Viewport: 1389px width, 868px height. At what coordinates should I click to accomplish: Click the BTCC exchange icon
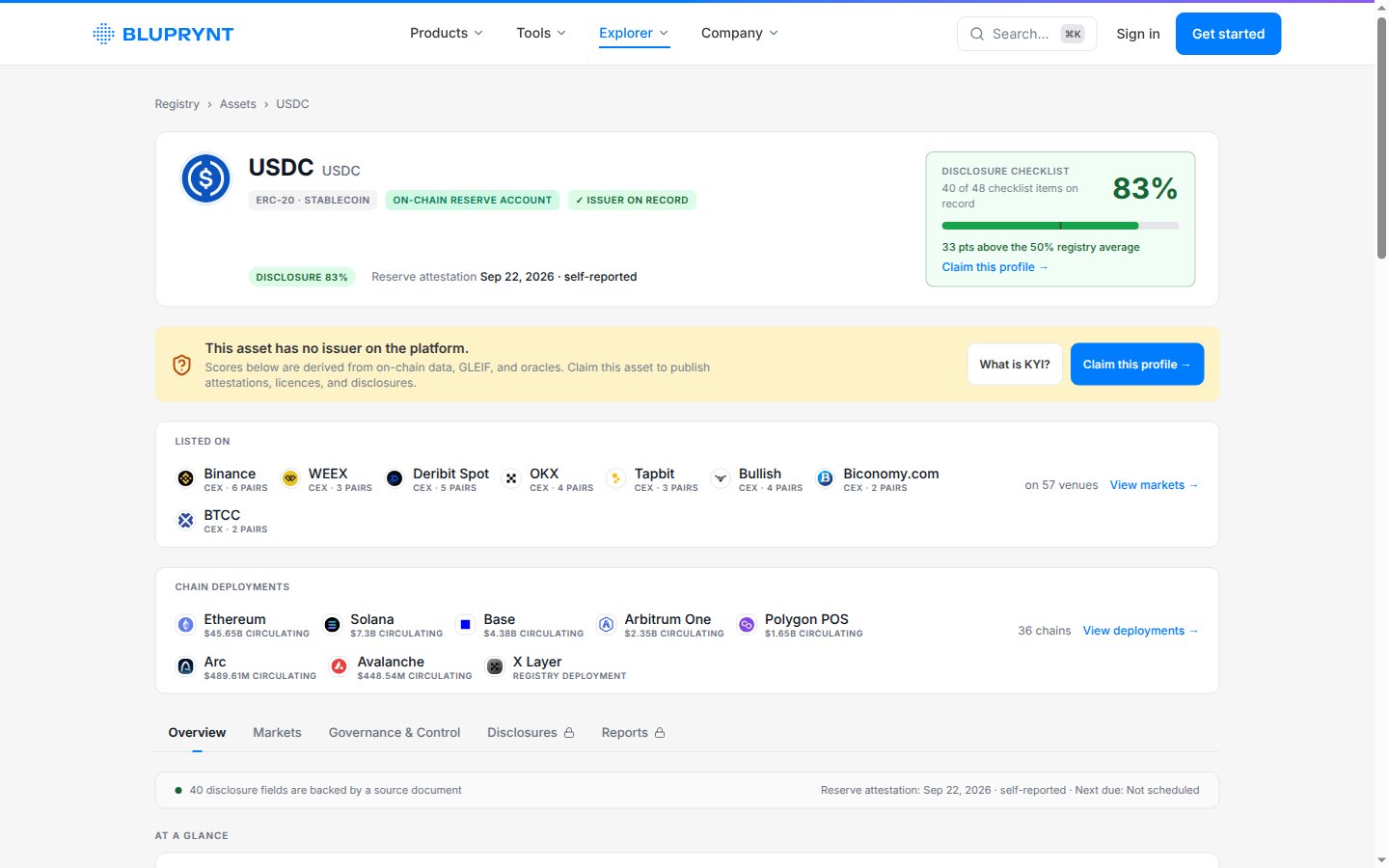(186, 520)
